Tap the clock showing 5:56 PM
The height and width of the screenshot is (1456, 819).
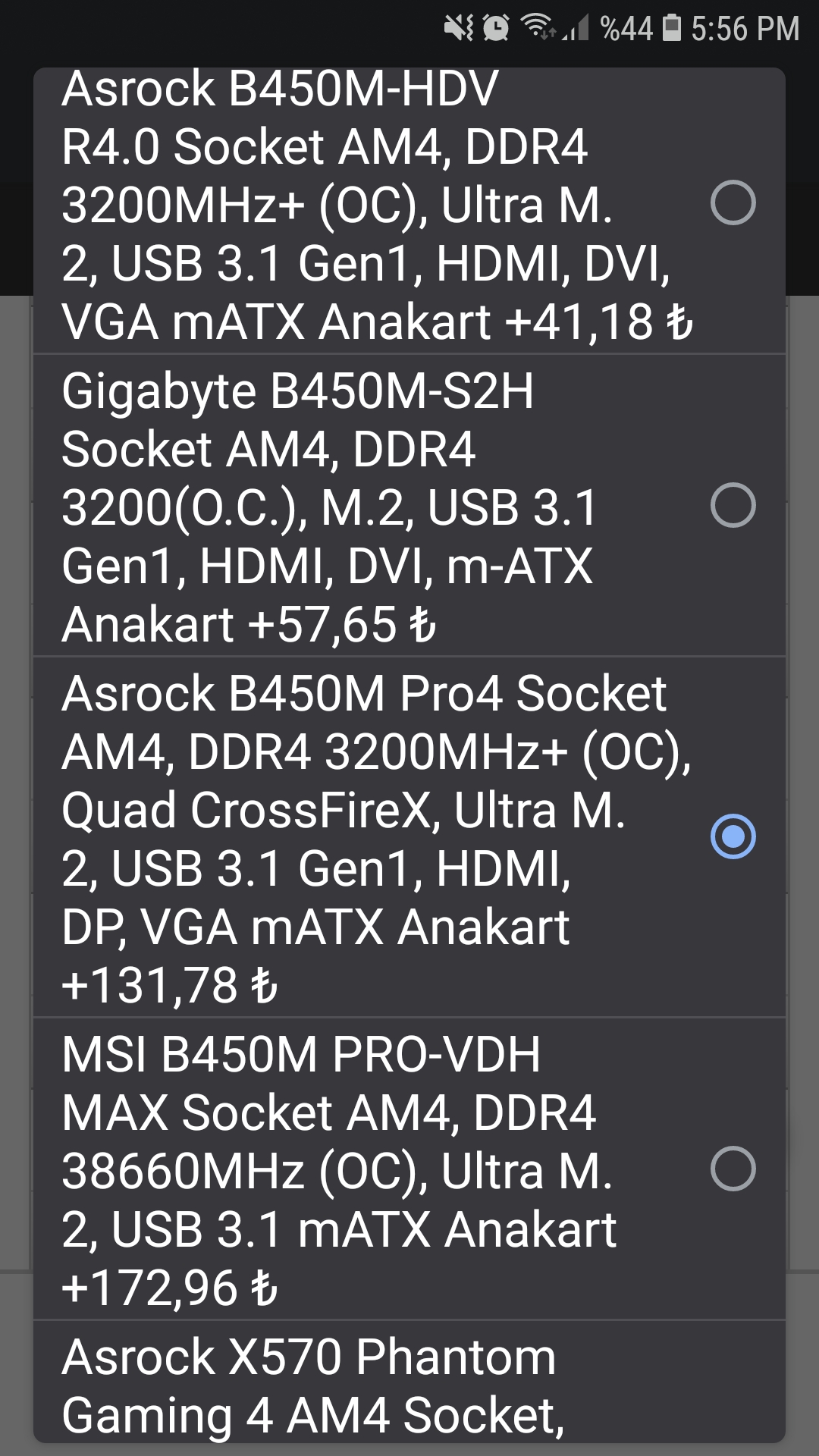tap(743, 29)
